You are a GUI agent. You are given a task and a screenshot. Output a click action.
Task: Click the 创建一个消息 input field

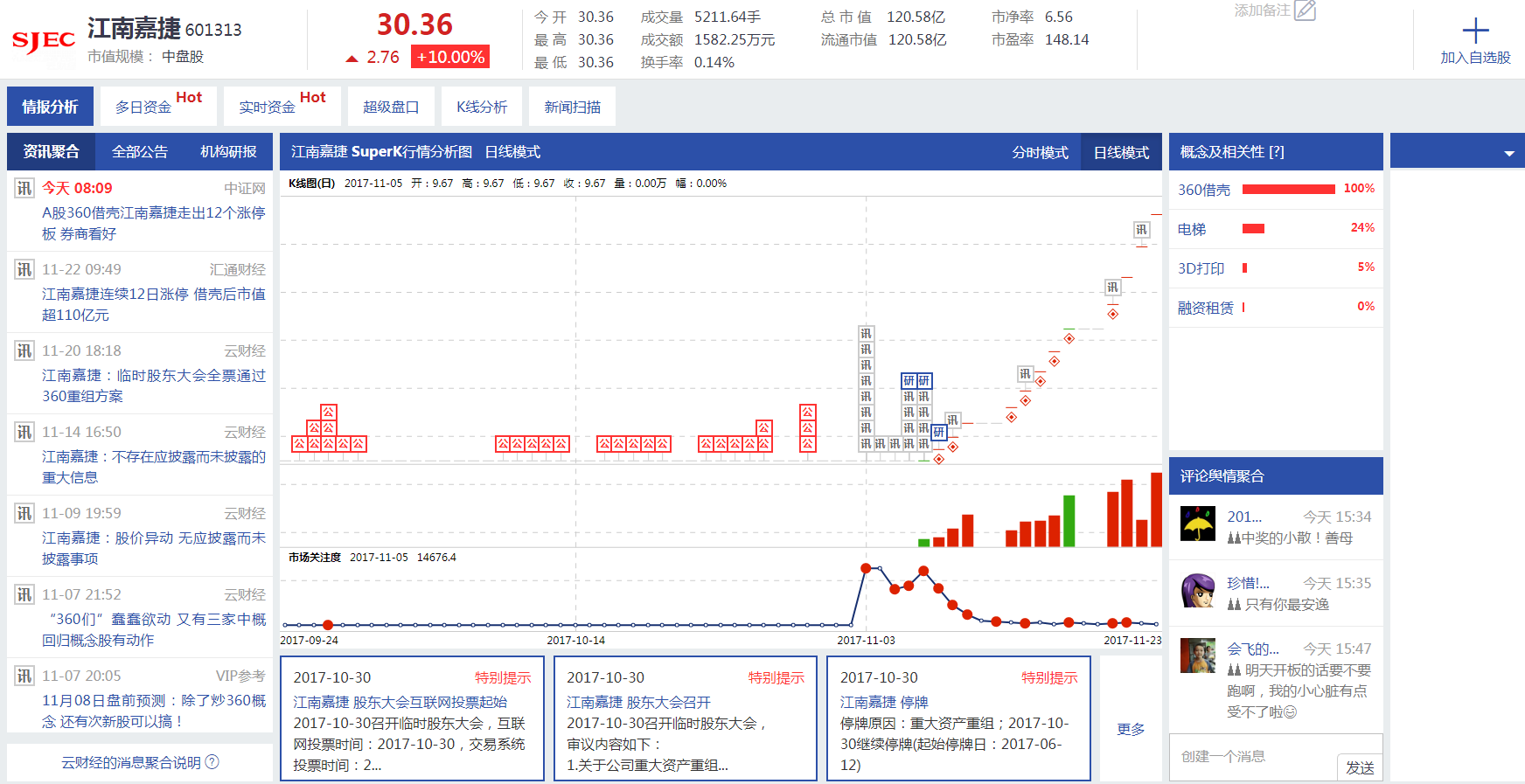[x=1253, y=756]
